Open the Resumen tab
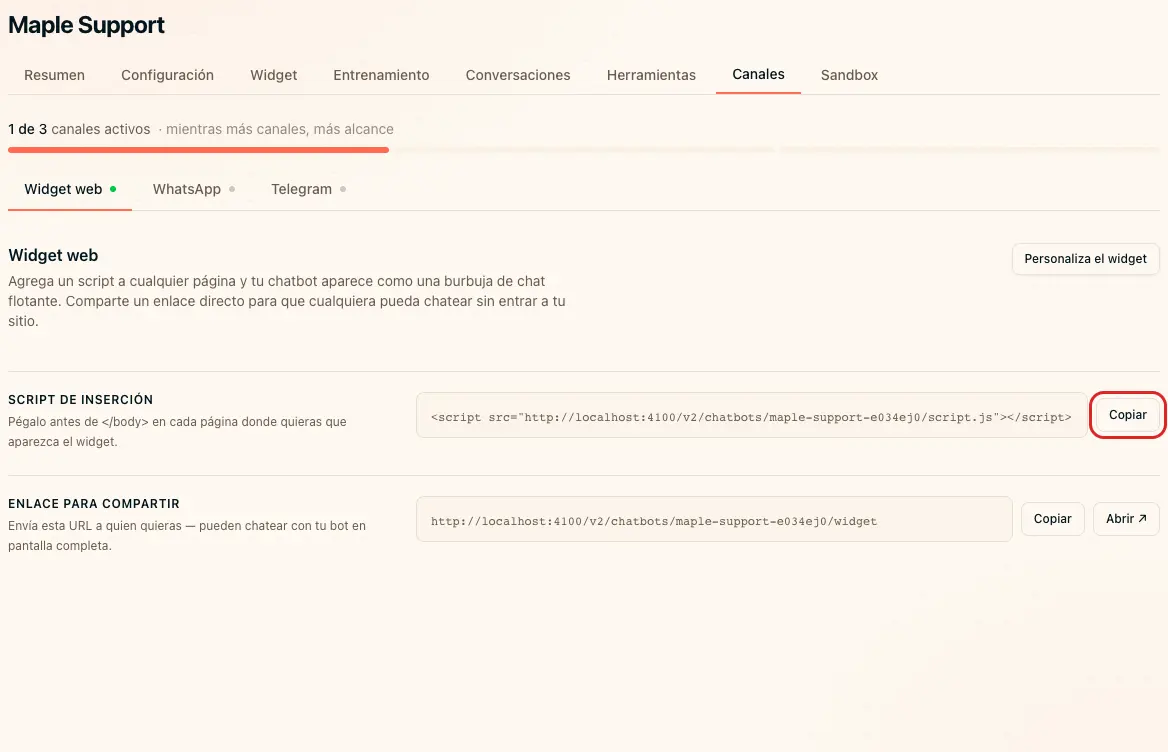Viewport: 1168px width, 752px height. pyautogui.click(x=54, y=75)
